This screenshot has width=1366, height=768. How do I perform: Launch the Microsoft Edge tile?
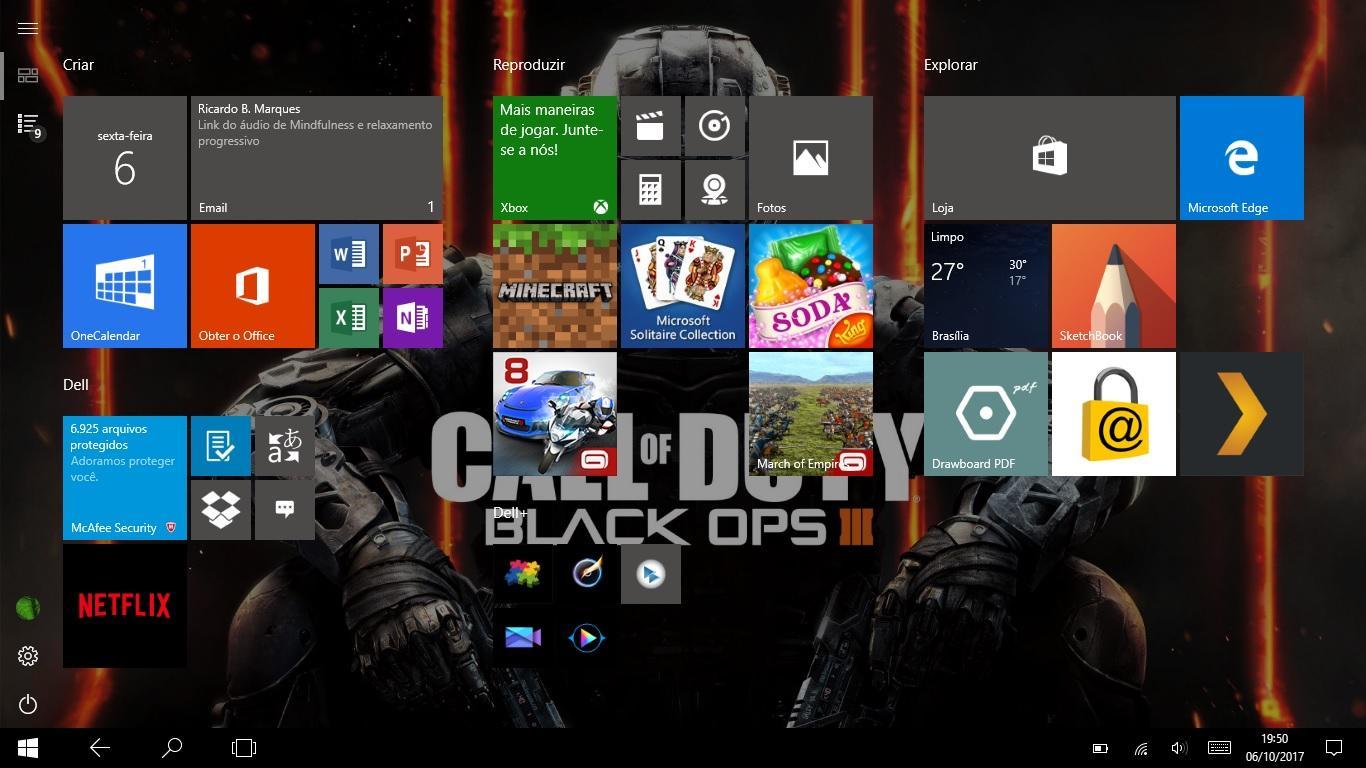[1242, 158]
